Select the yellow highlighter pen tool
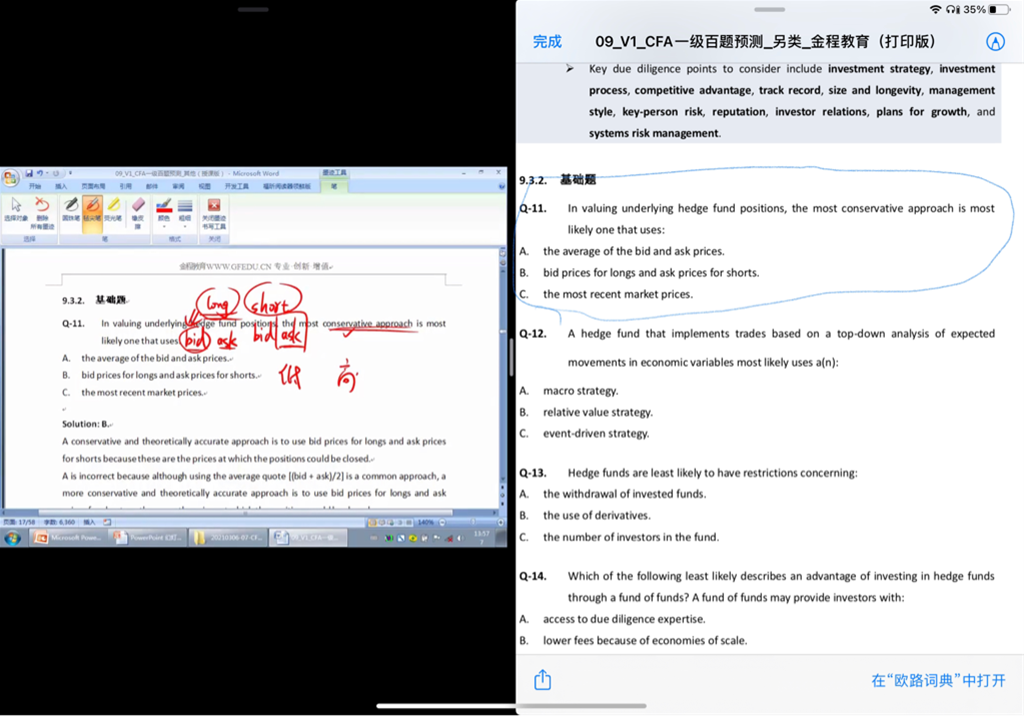 click(113, 209)
